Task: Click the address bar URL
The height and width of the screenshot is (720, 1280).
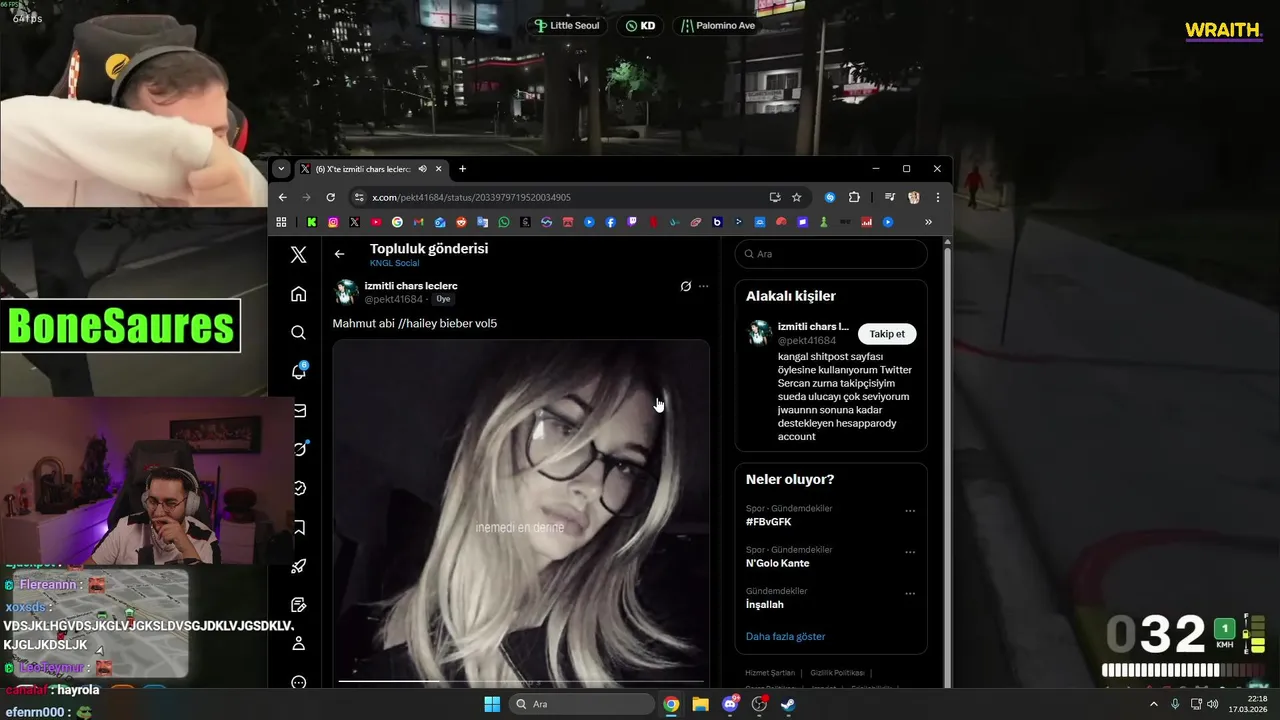Action: tap(471, 197)
